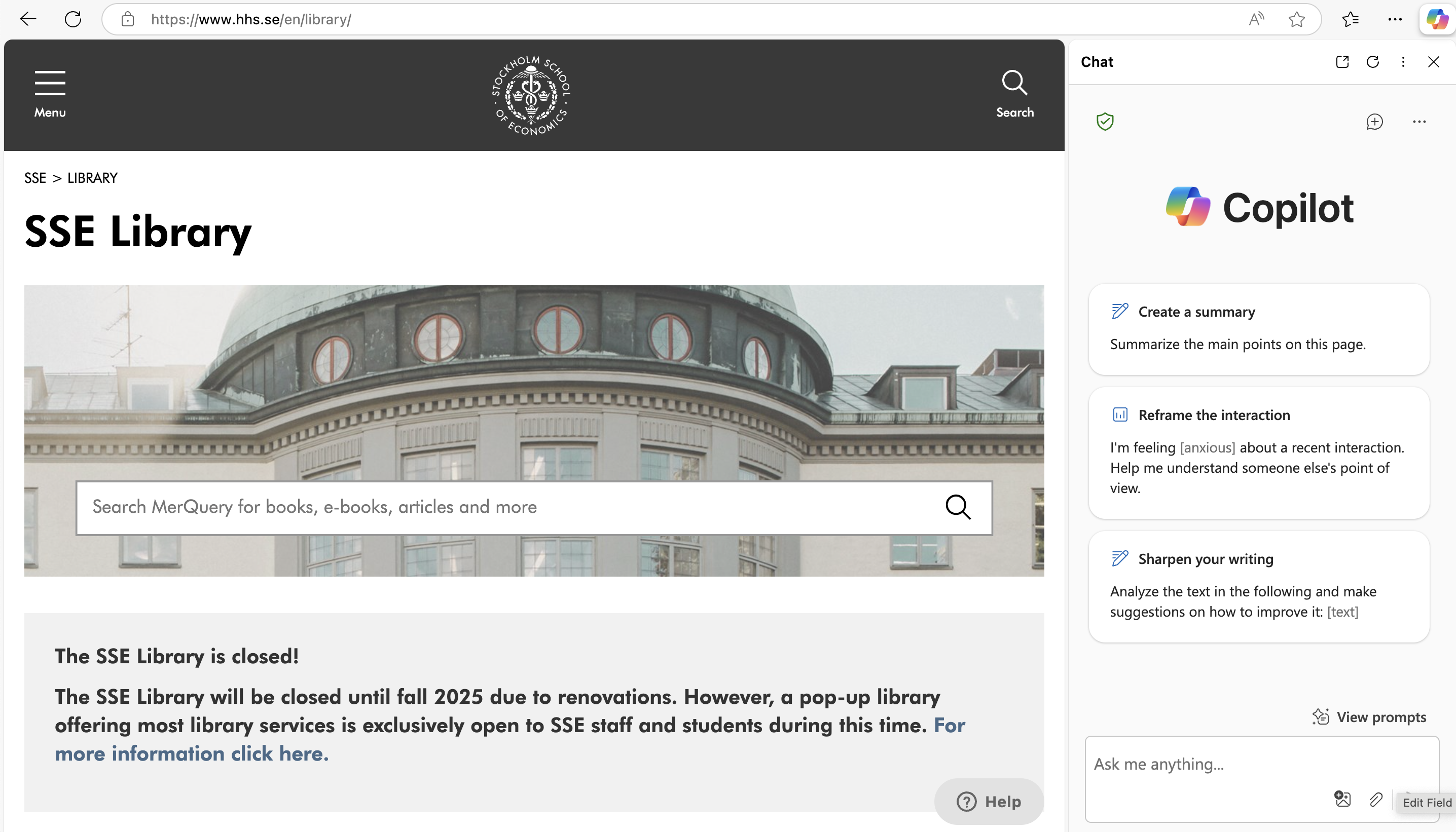Open Copilot conversation more options ellipsis

click(x=1419, y=121)
